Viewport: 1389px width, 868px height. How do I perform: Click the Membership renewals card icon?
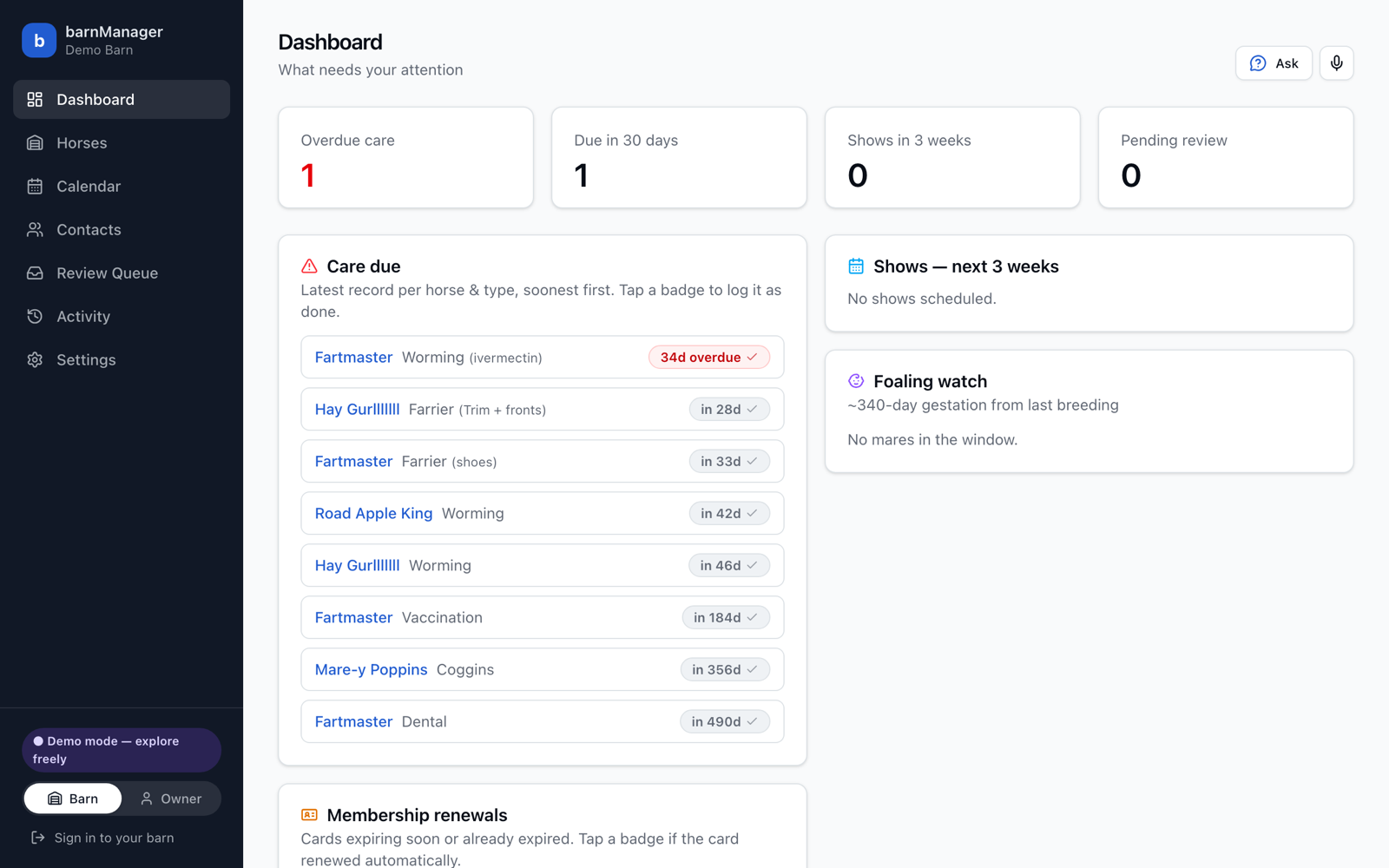309,815
